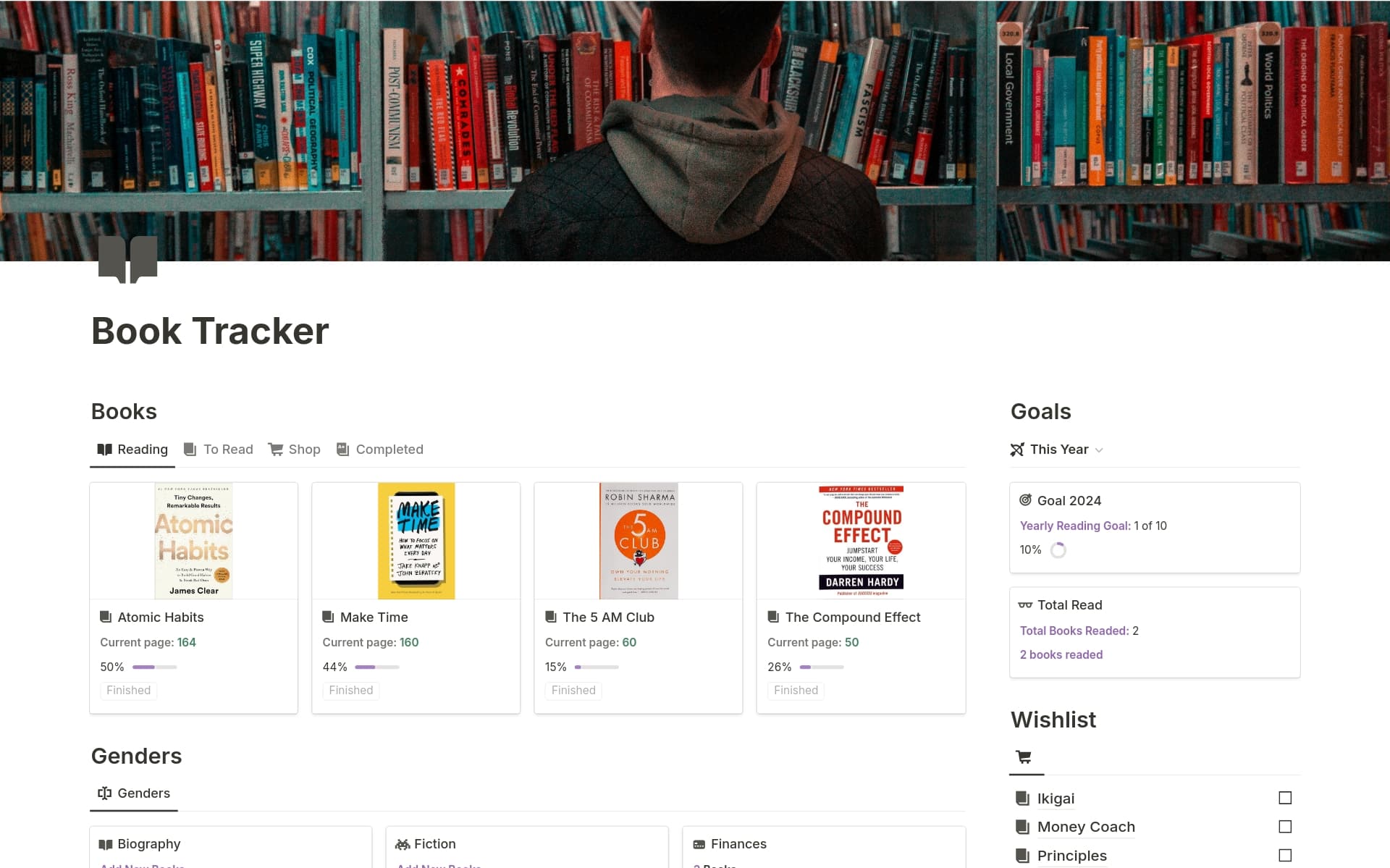Check the checkbox next to Principles
This screenshot has width=1390, height=868.
[x=1284, y=854]
